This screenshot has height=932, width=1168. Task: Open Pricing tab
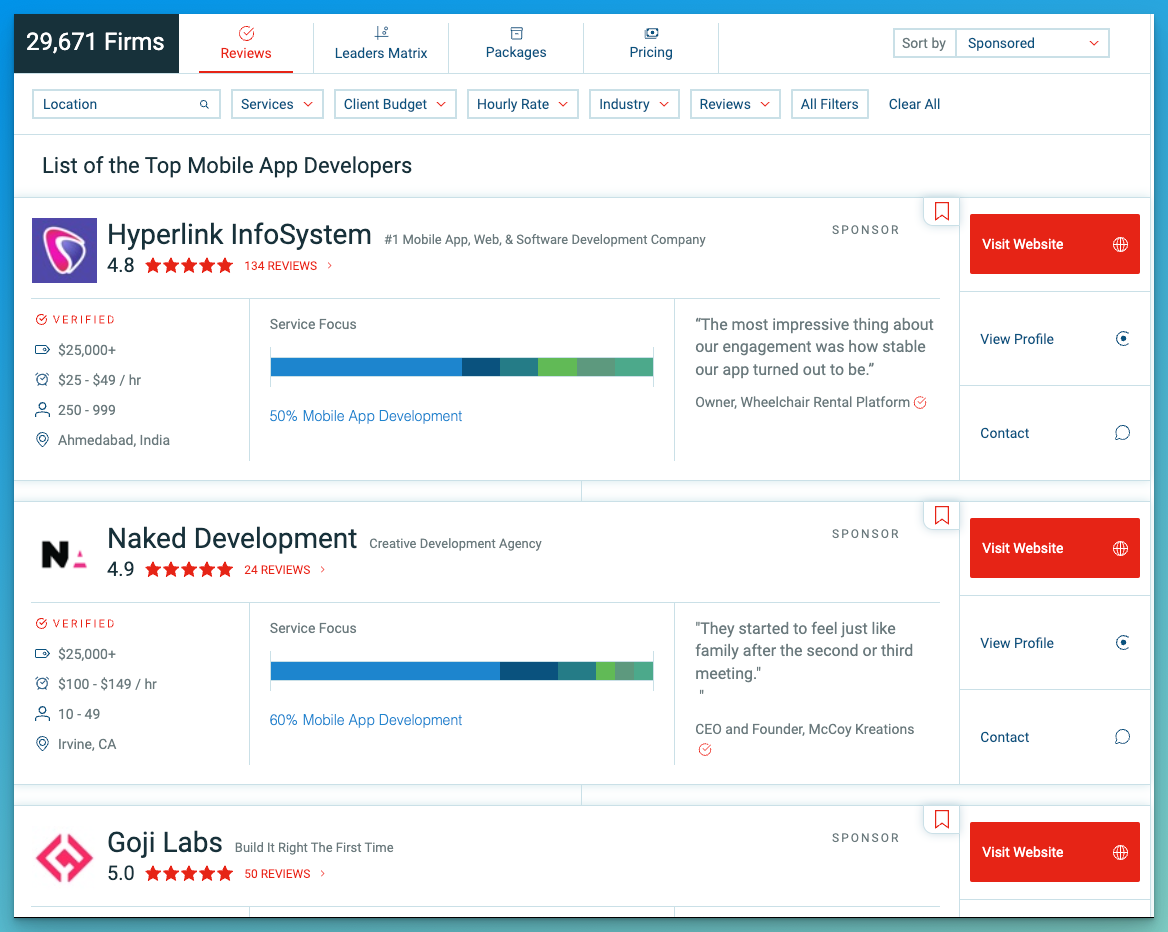[650, 44]
